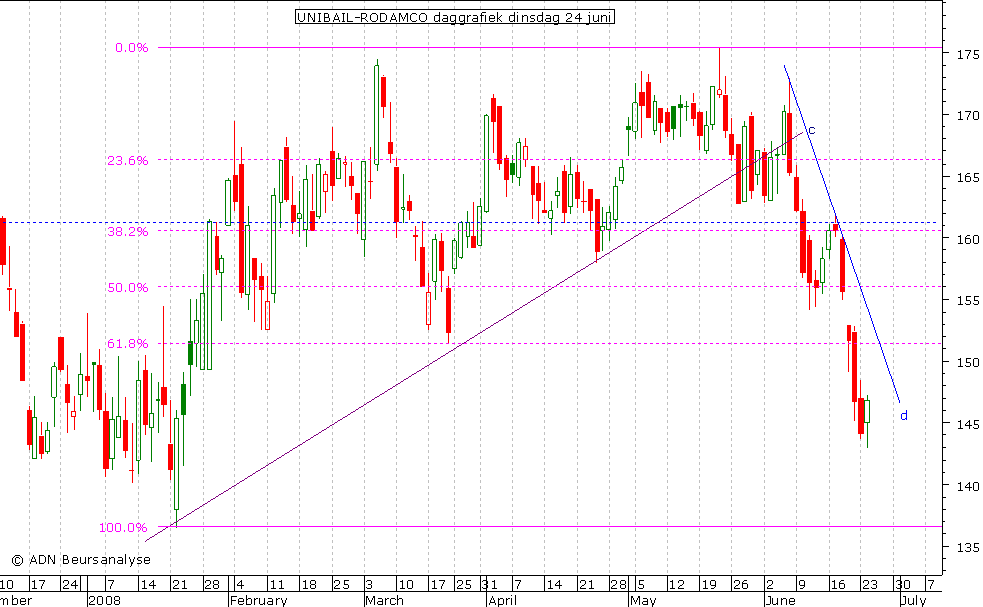This screenshot has height=607, width=983.
Task: Select the 100.0% Fibonacci level label
Action: click(x=123, y=527)
